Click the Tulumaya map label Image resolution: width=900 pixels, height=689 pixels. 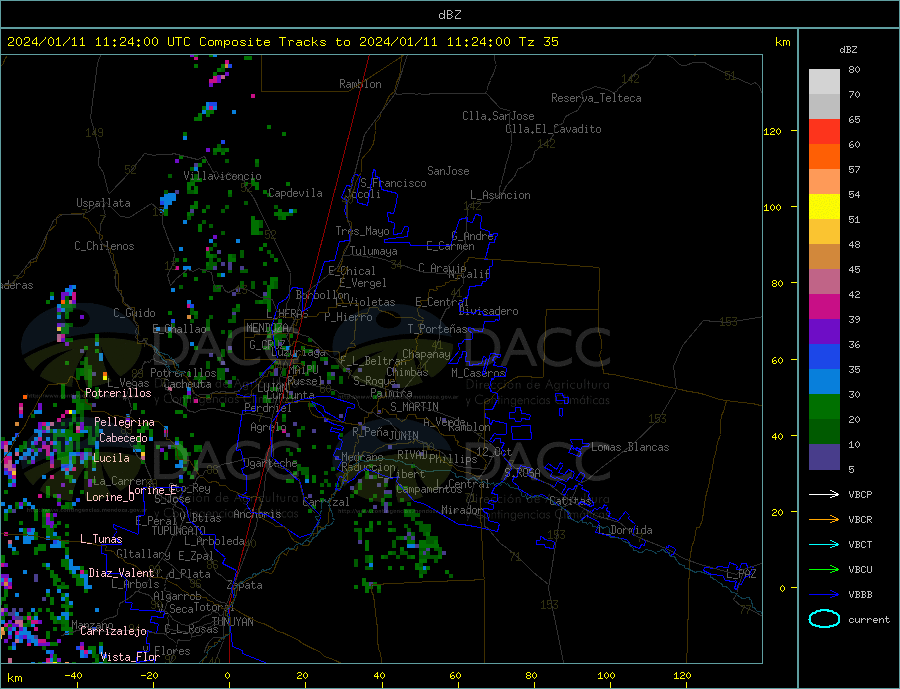[374, 251]
